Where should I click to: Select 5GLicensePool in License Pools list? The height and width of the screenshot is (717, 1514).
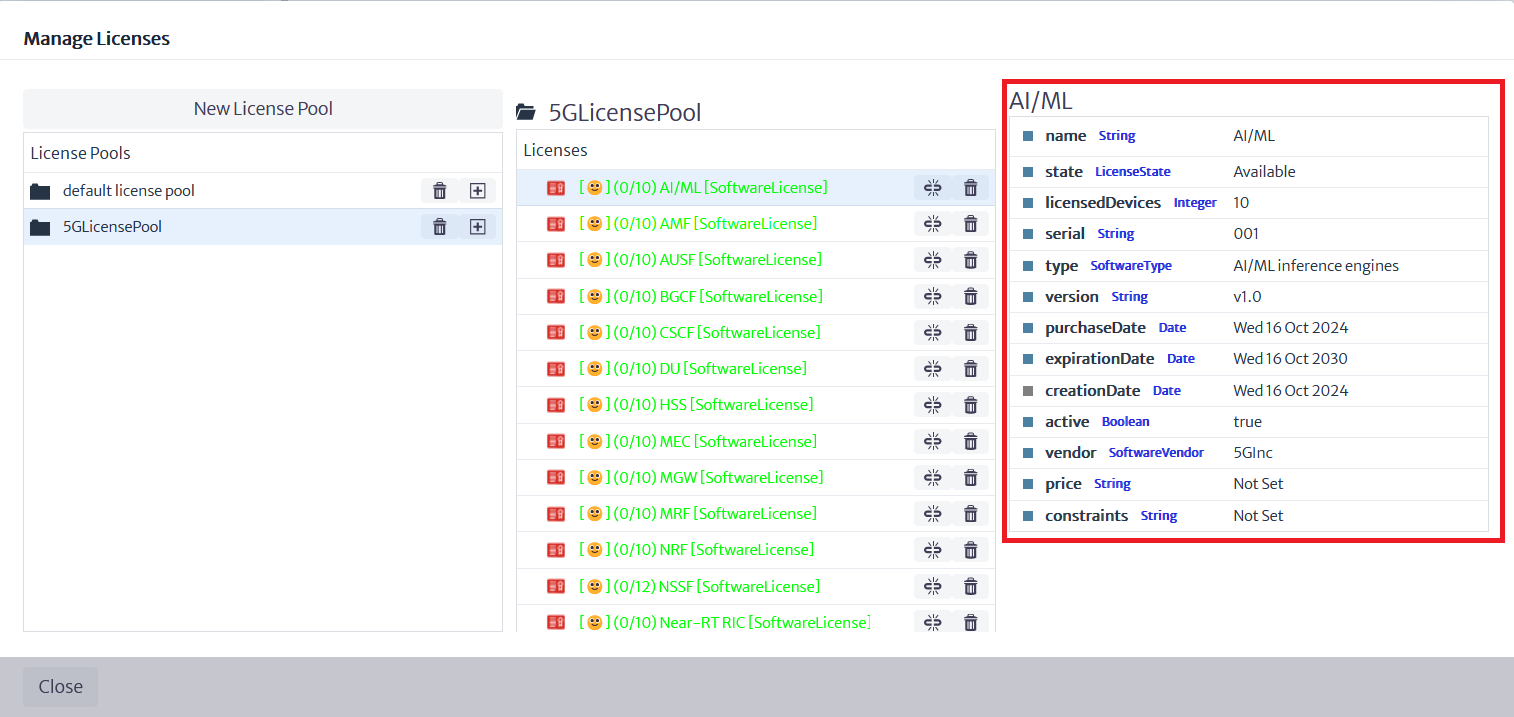coord(111,227)
